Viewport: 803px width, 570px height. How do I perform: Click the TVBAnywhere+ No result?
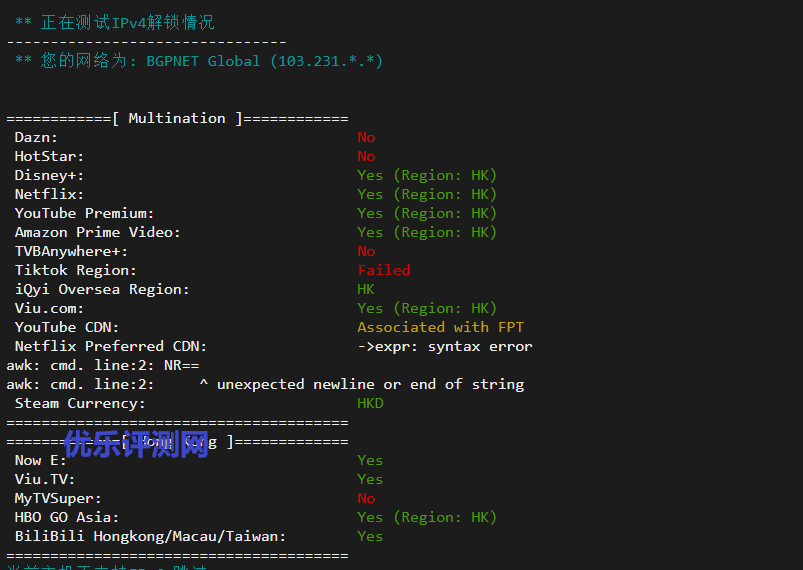tap(366, 251)
